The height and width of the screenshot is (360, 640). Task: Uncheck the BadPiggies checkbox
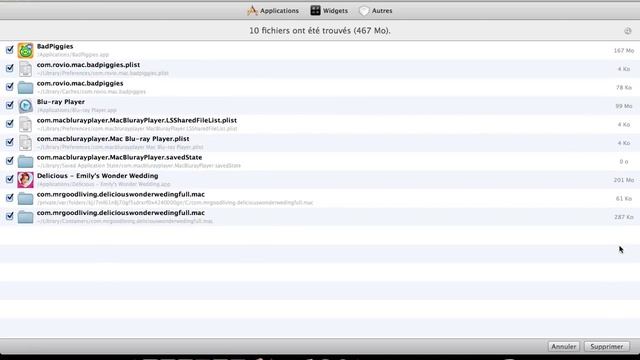[10, 50]
